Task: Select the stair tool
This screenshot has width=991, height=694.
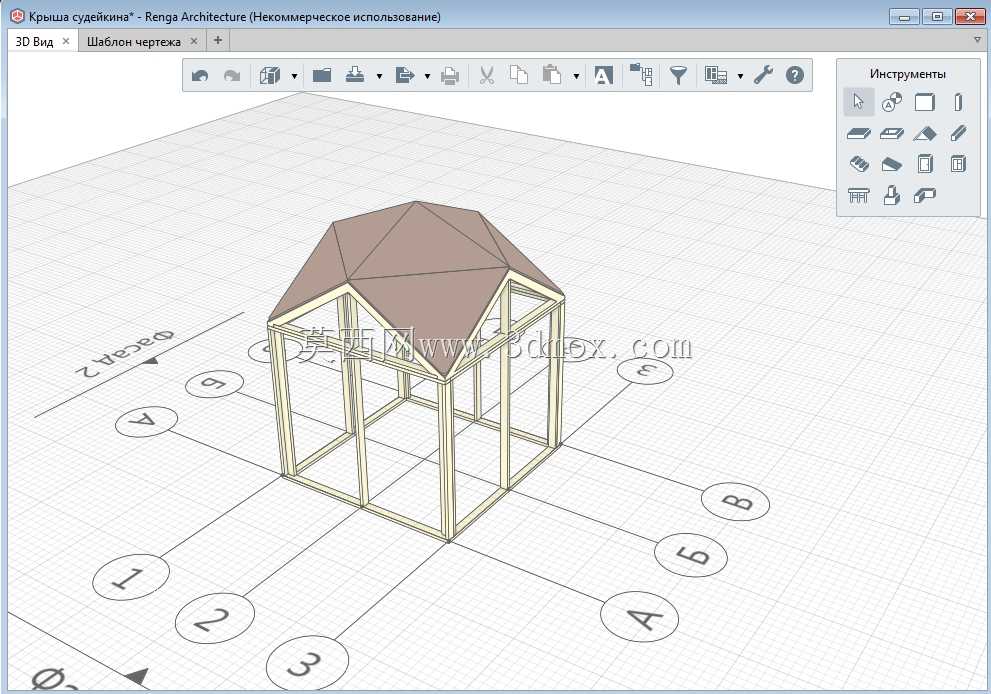Action: tap(858, 164)
